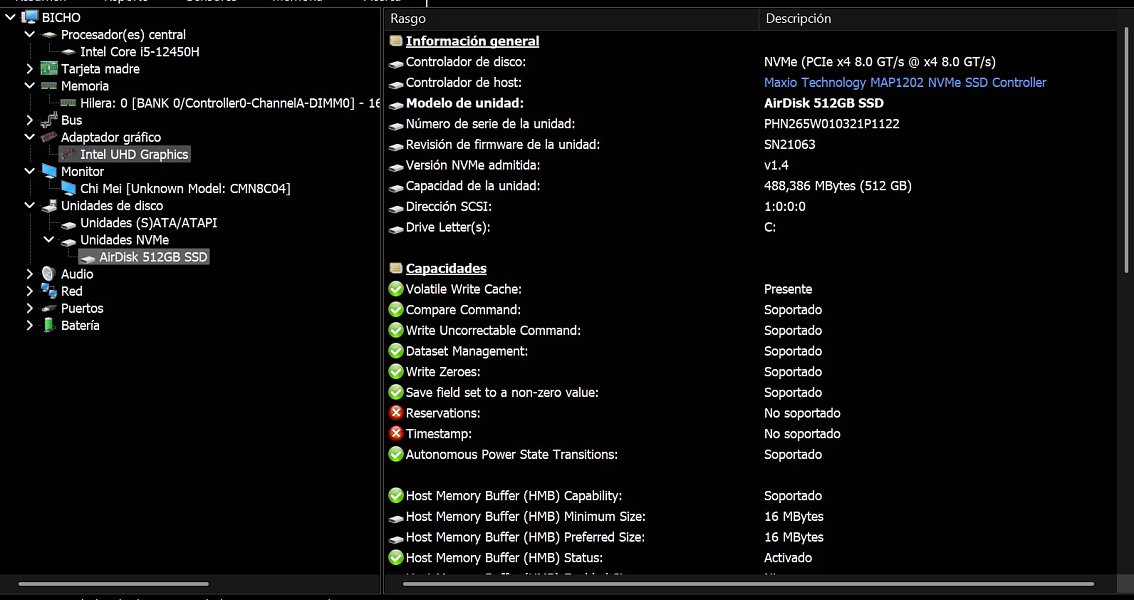Click the AirDisk 512GB SSD drive icon in tree
The height and width of the screenshot is (600, 1134).
click(x=88, y=257)
